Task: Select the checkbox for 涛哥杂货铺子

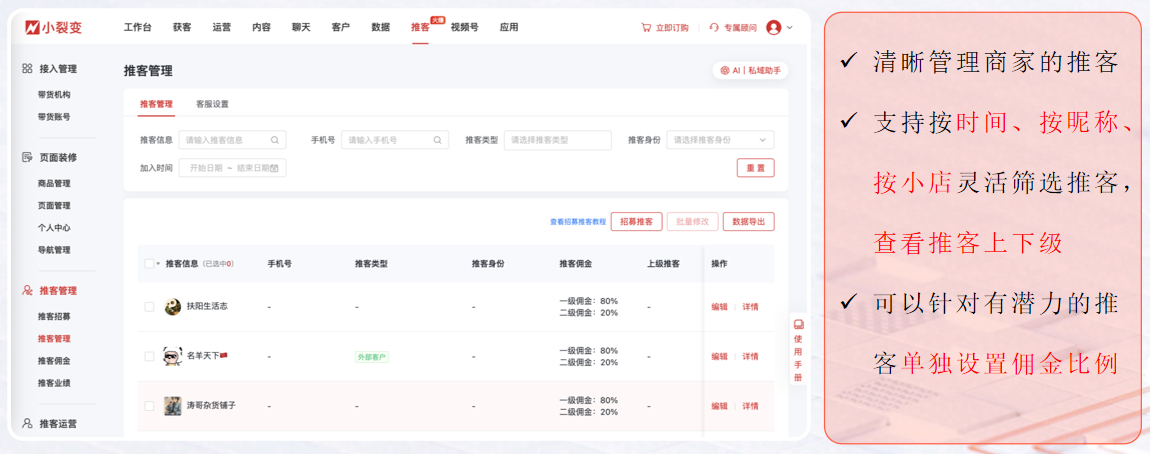Action: coord(149,406)
